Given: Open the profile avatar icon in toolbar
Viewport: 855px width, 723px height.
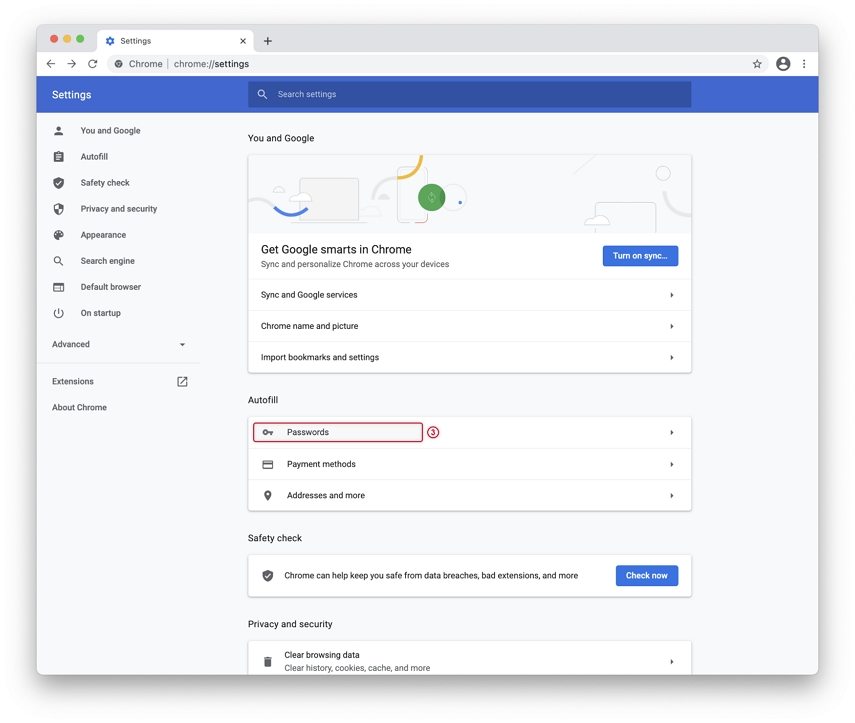Looking at the screenshot, I should coord(783,64).
